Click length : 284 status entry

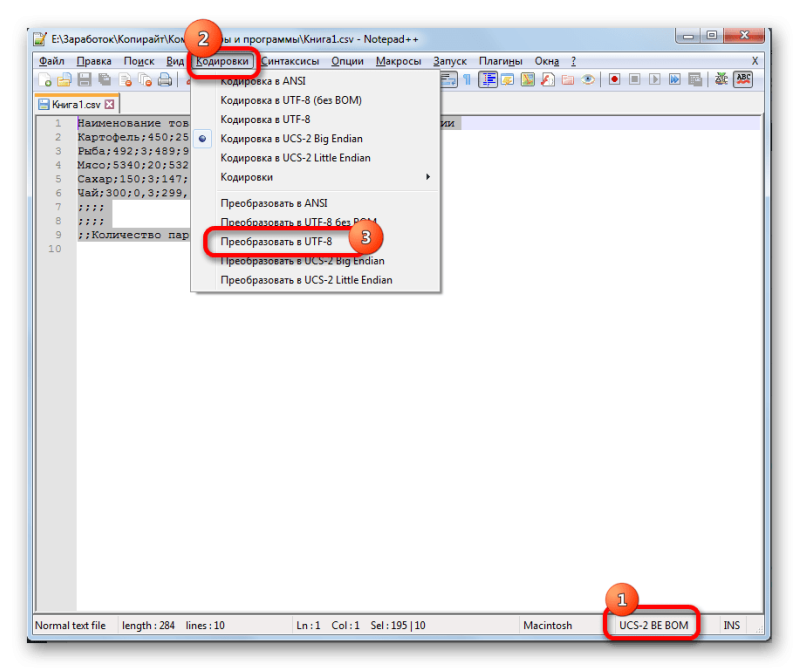click(148, 625)
